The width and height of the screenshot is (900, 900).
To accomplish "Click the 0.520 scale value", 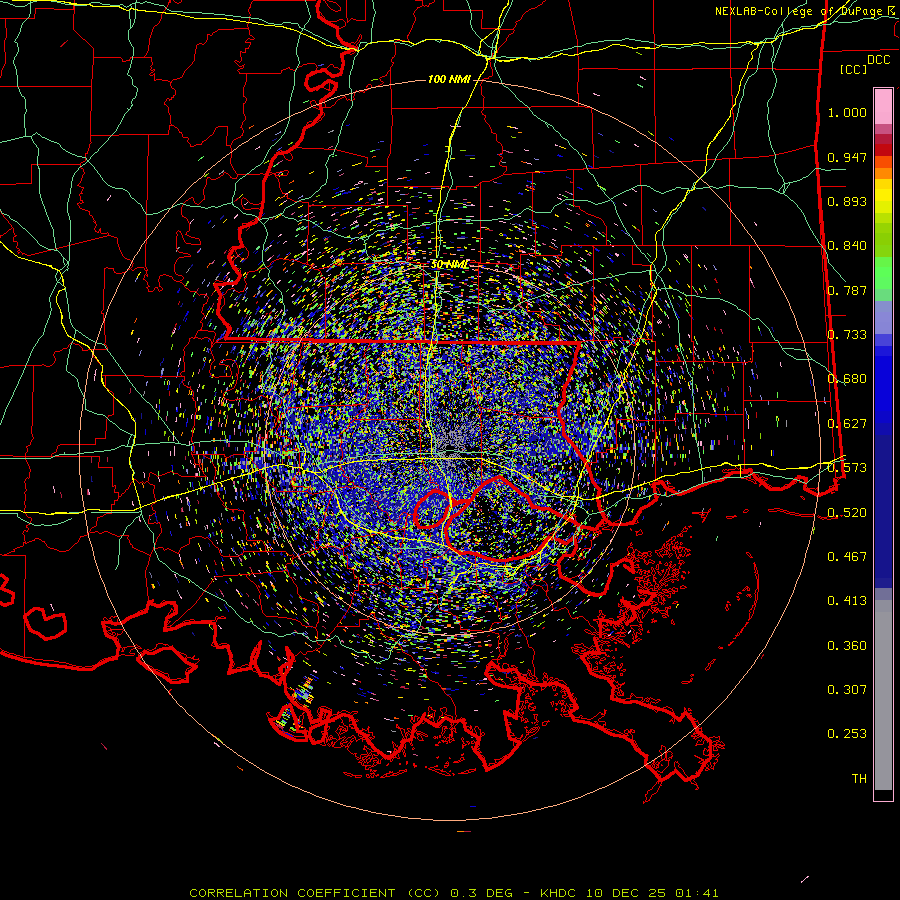I will tap(847, 512).
